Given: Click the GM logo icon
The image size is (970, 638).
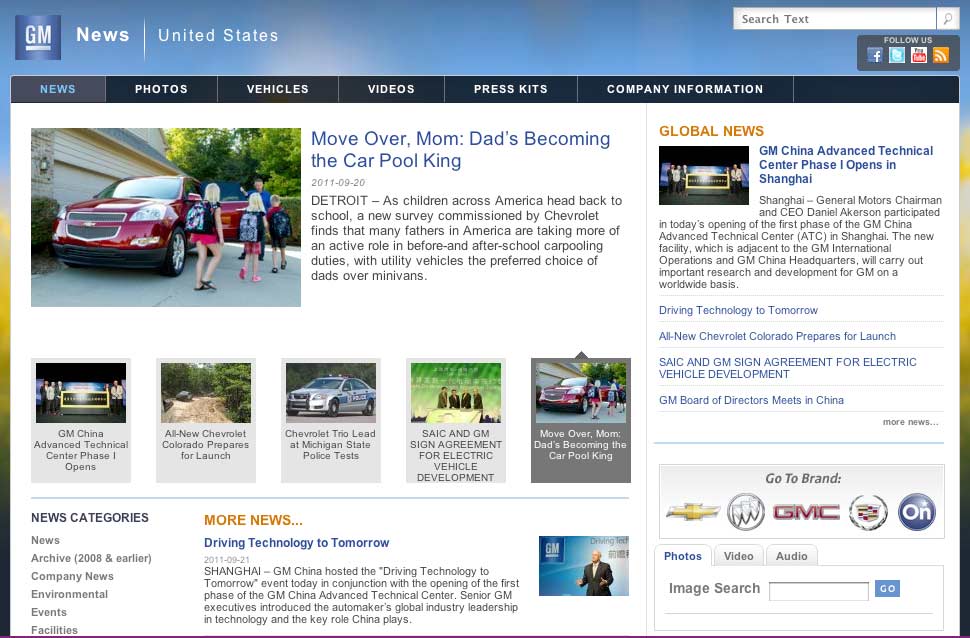Looking at the screenshot, I should tap(38, 37).
